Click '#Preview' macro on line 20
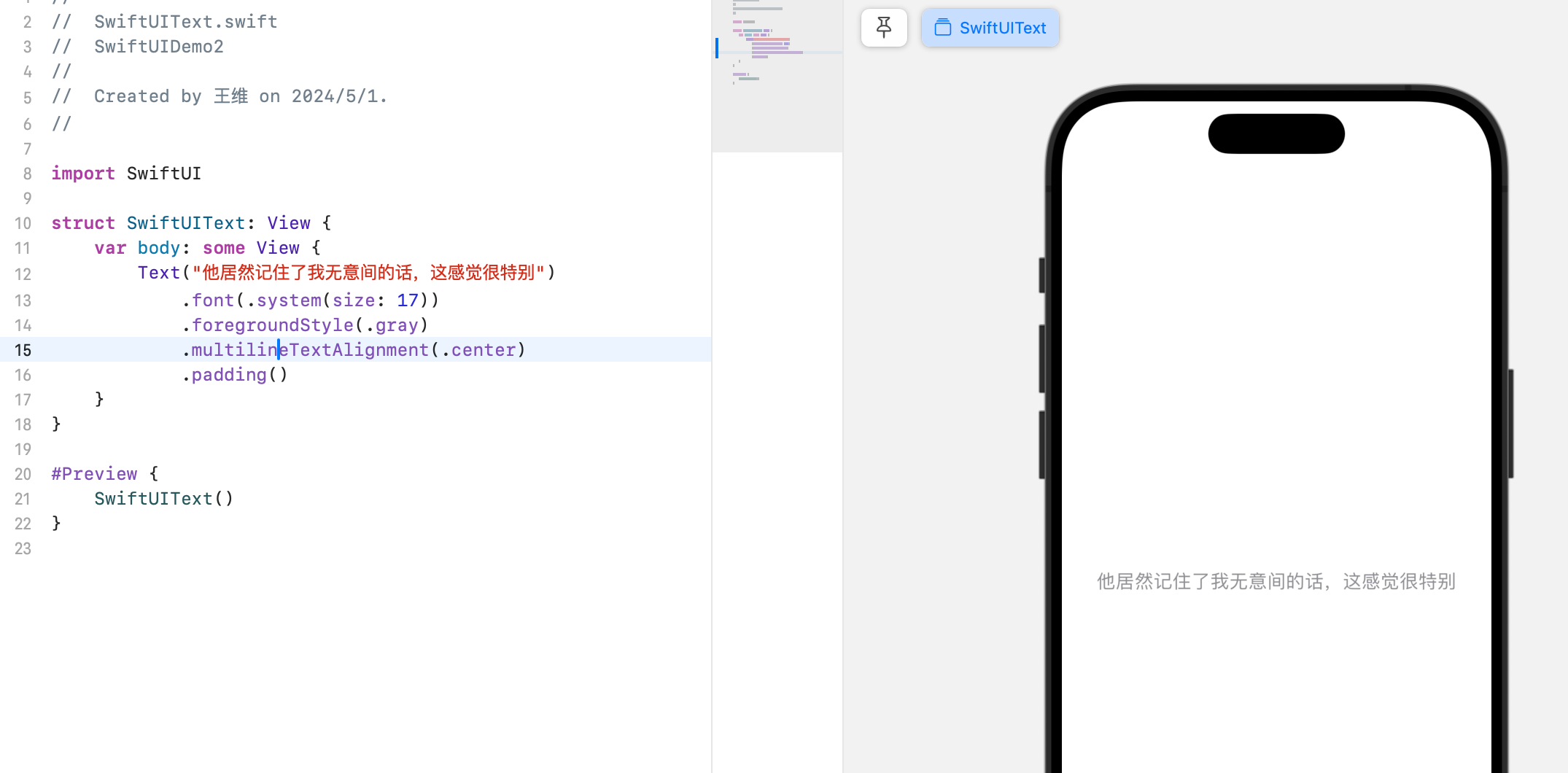 point(94,474)
